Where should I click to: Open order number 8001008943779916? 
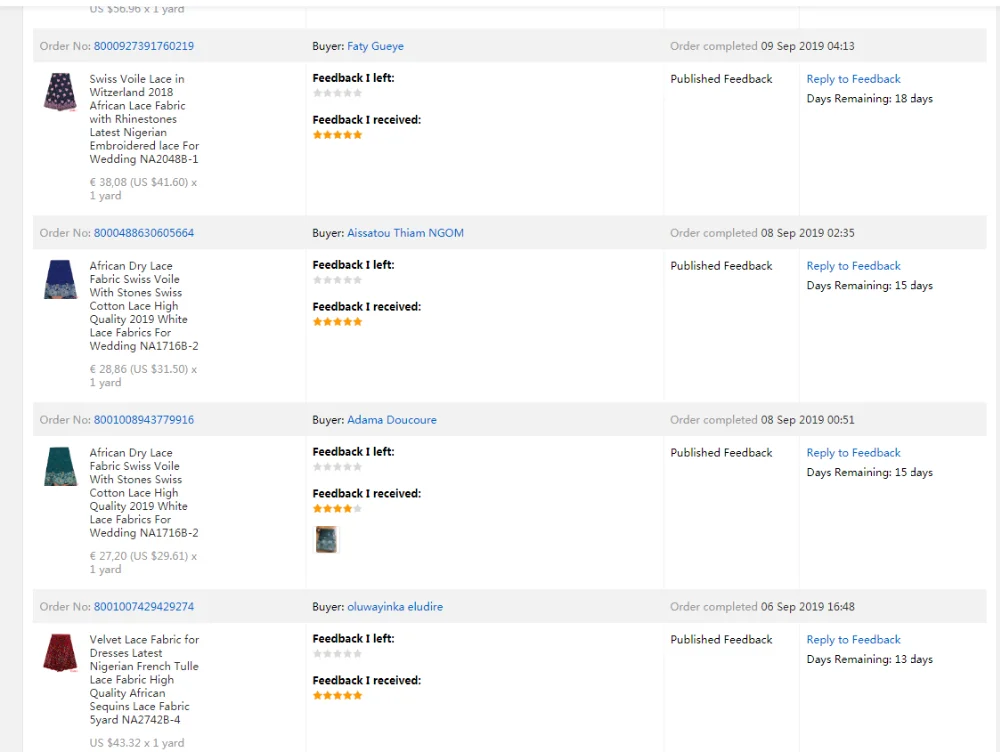[143, 420]
